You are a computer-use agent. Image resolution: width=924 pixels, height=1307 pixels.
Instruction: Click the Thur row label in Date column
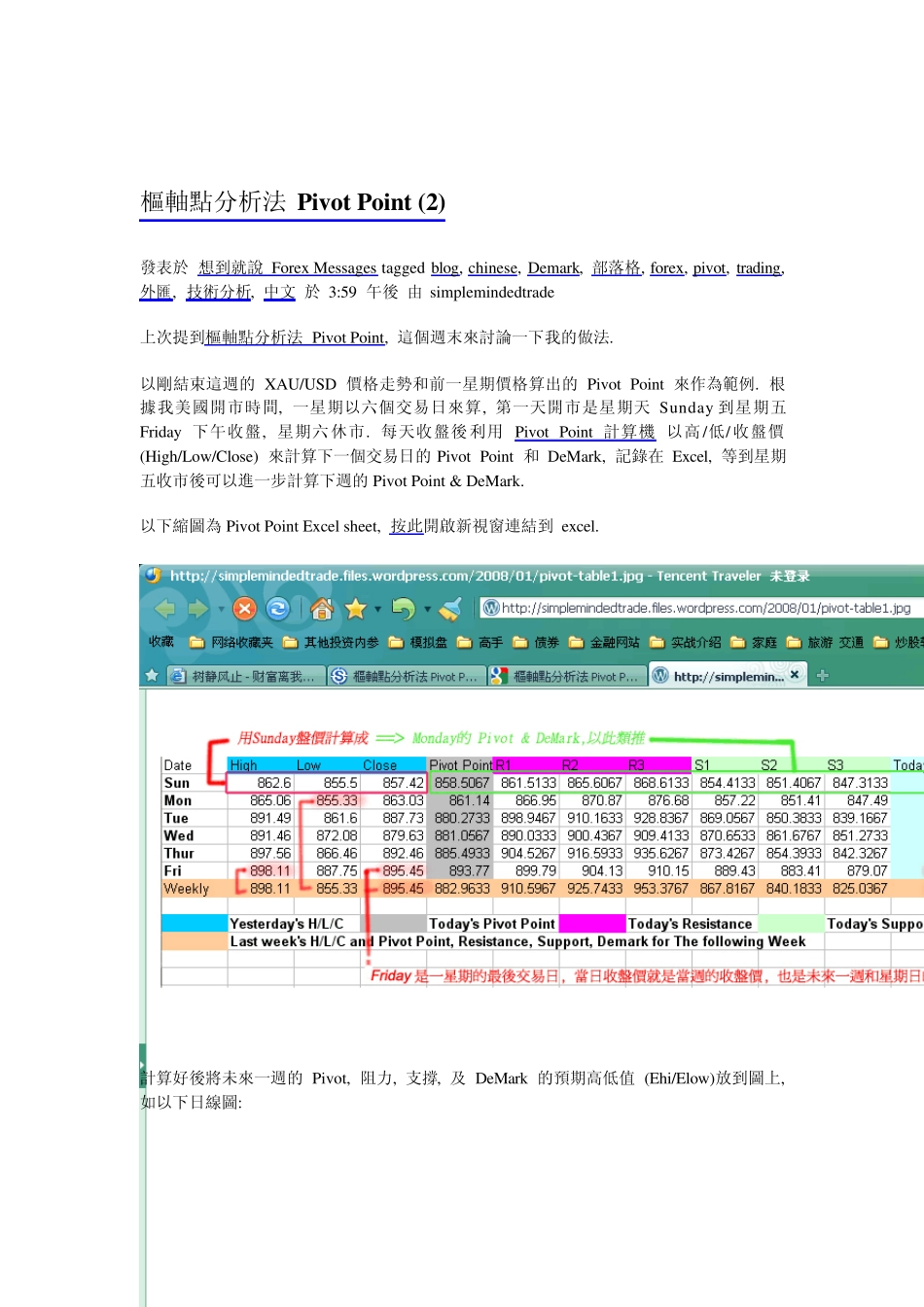pos(179,853)
